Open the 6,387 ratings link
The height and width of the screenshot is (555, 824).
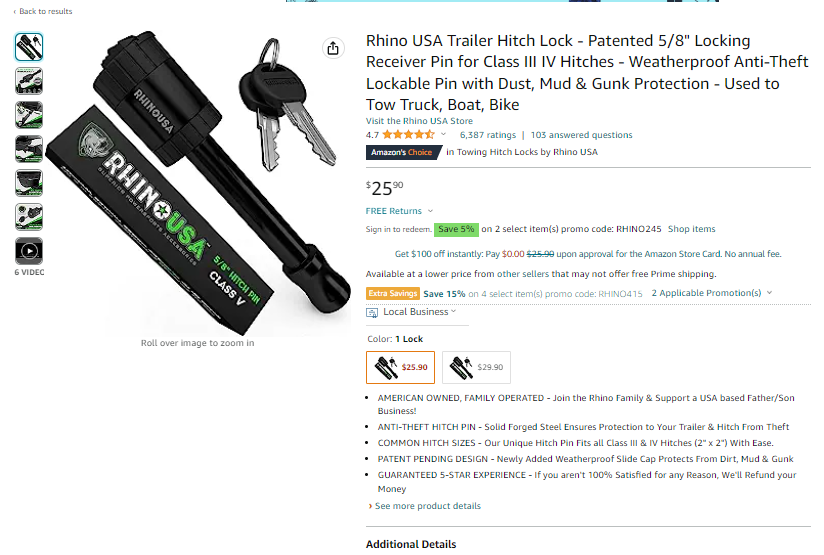[x=488, y=135]
